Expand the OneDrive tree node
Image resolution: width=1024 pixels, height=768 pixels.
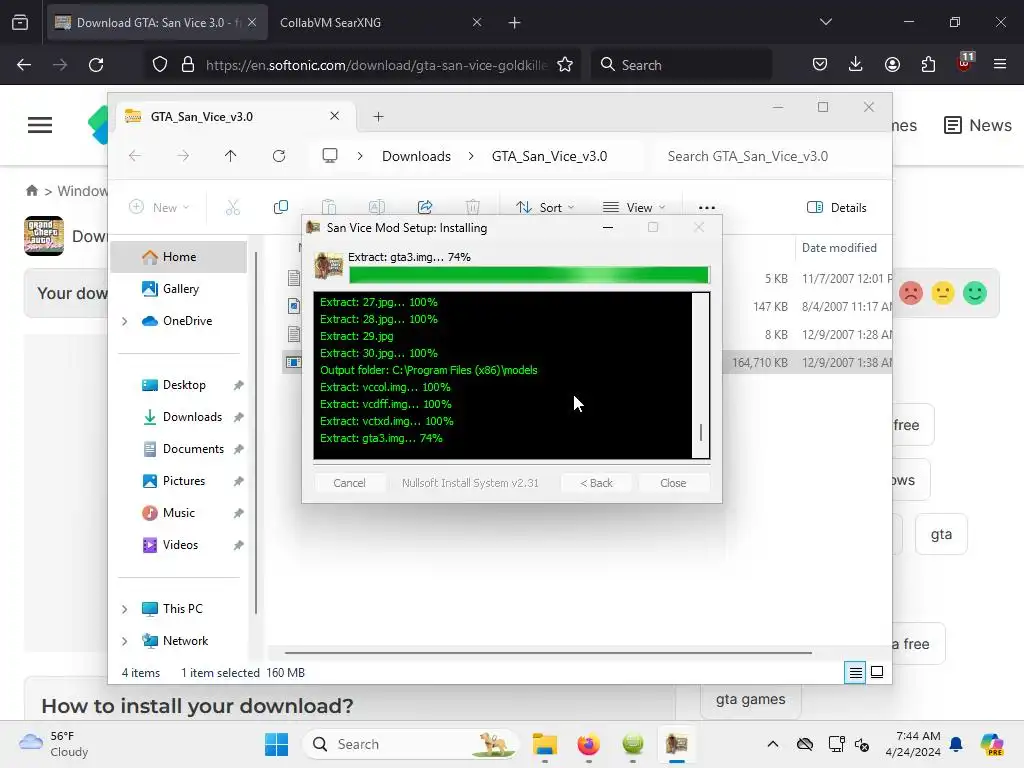125,321
